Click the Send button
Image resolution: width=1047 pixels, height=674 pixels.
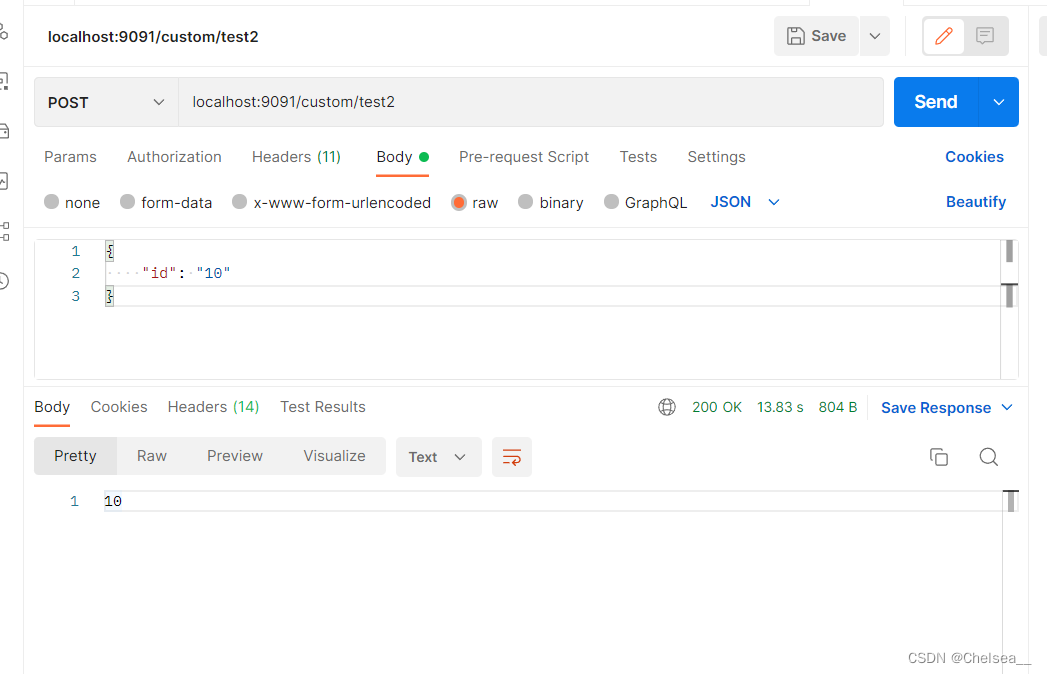pyautogui.click(x=935, y=102)
